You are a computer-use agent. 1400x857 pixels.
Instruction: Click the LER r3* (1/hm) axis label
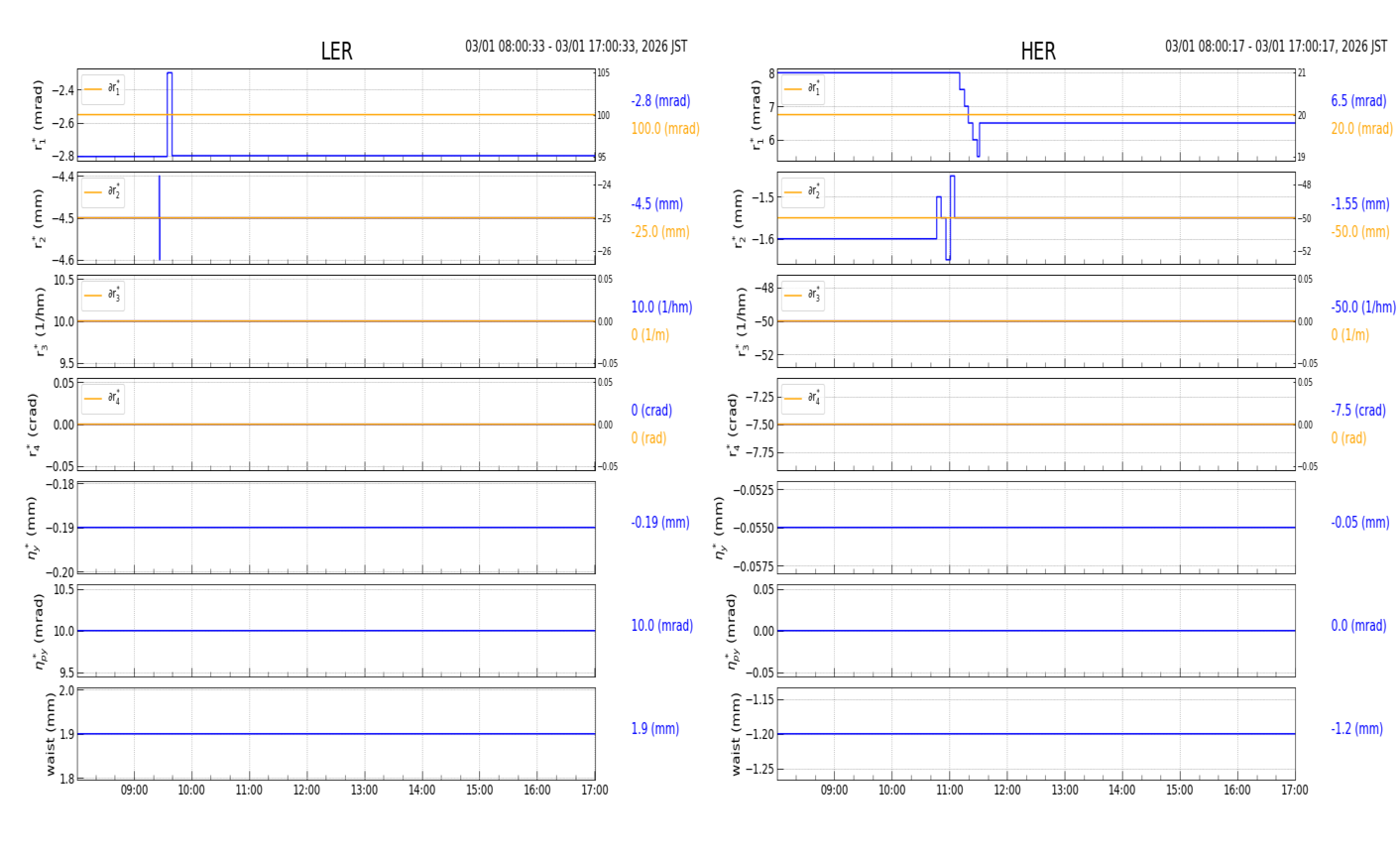tap(39, 321)
